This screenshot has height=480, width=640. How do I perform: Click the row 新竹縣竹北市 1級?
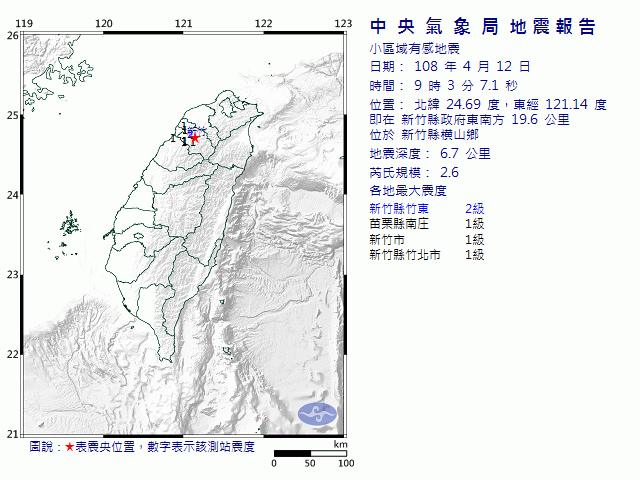click(427, 255)
